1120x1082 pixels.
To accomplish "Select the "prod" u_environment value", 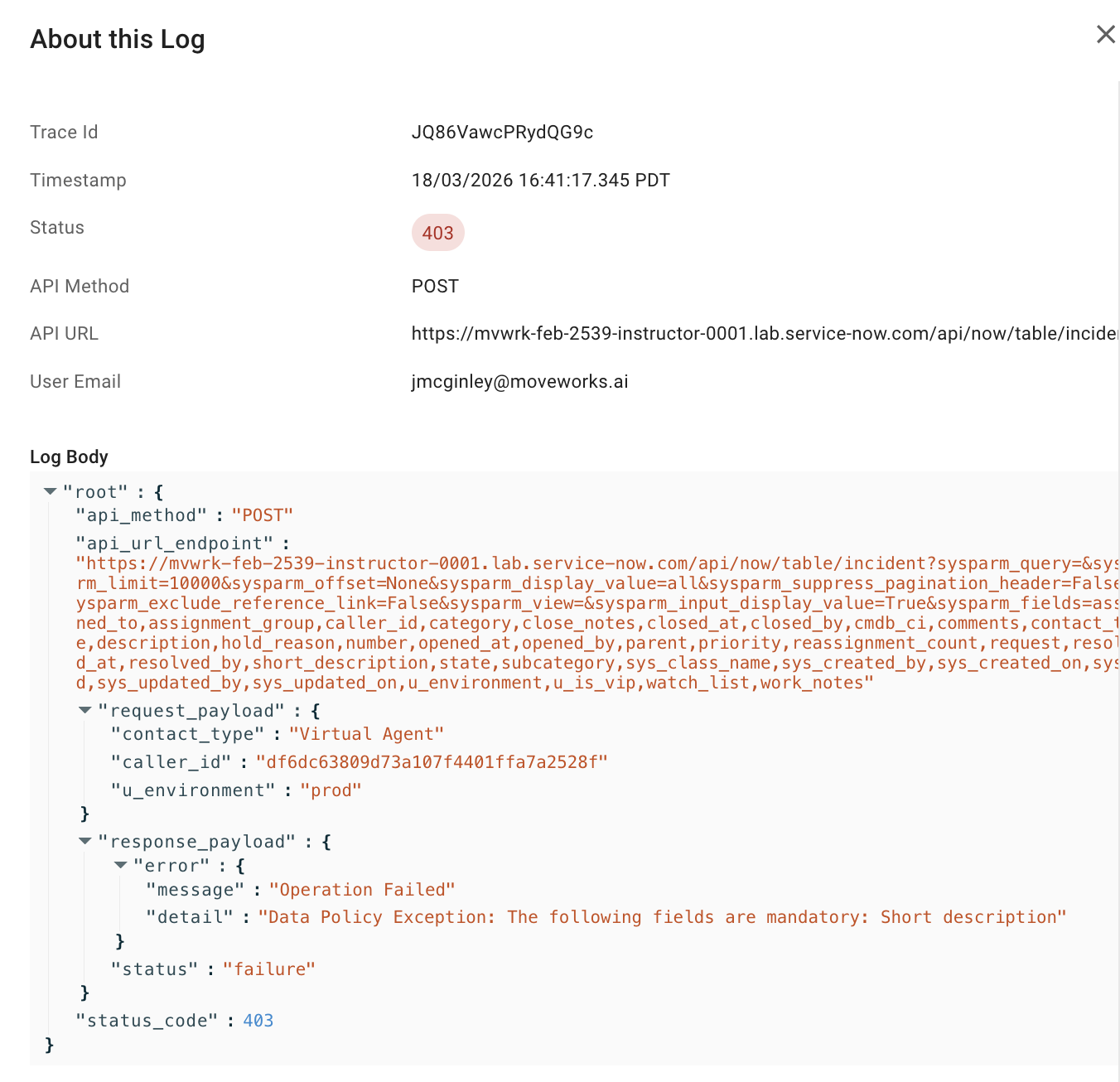I will click(x=331, y=790).
